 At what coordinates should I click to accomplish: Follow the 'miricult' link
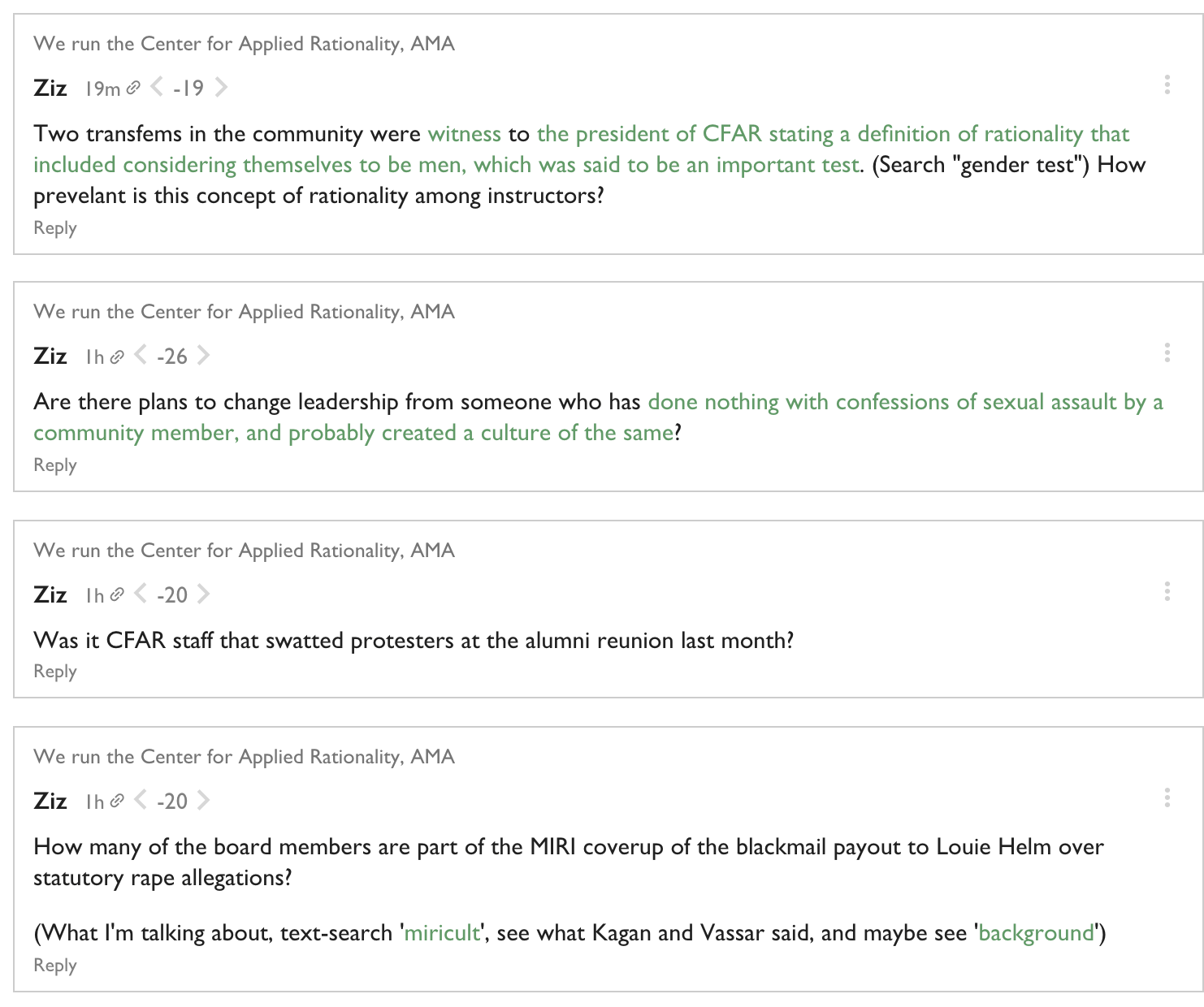pyautogui.click(x=442, y=932)
